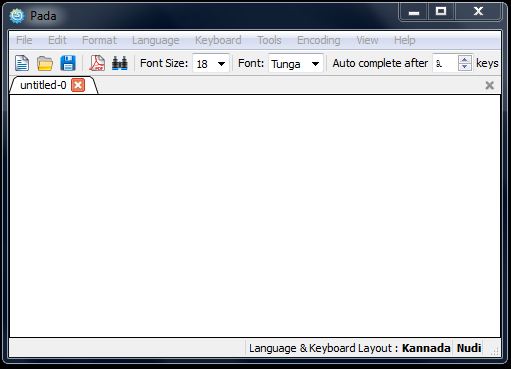
Task: Open the File menu
Action: (x=24, y=40)
